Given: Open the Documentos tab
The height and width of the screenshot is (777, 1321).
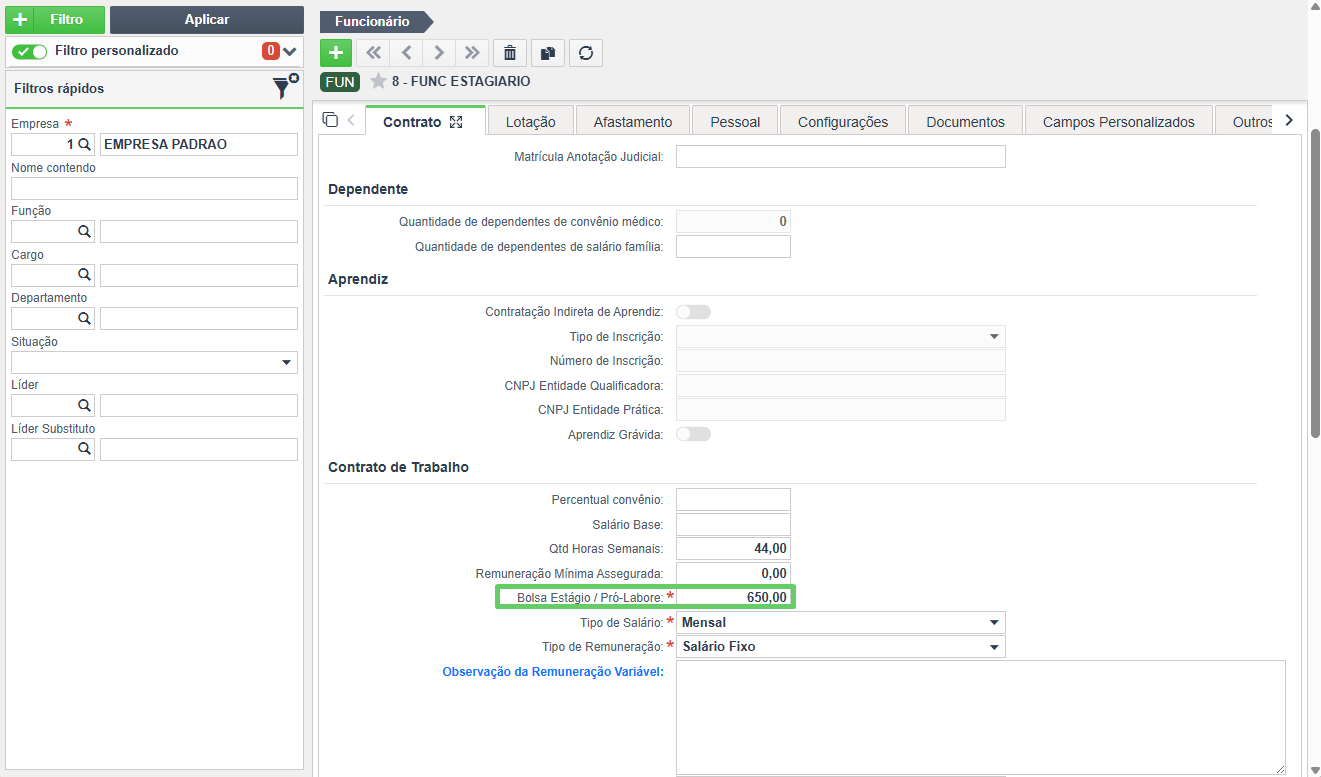Looking at the screenshot, I should (x=965, y=121).
